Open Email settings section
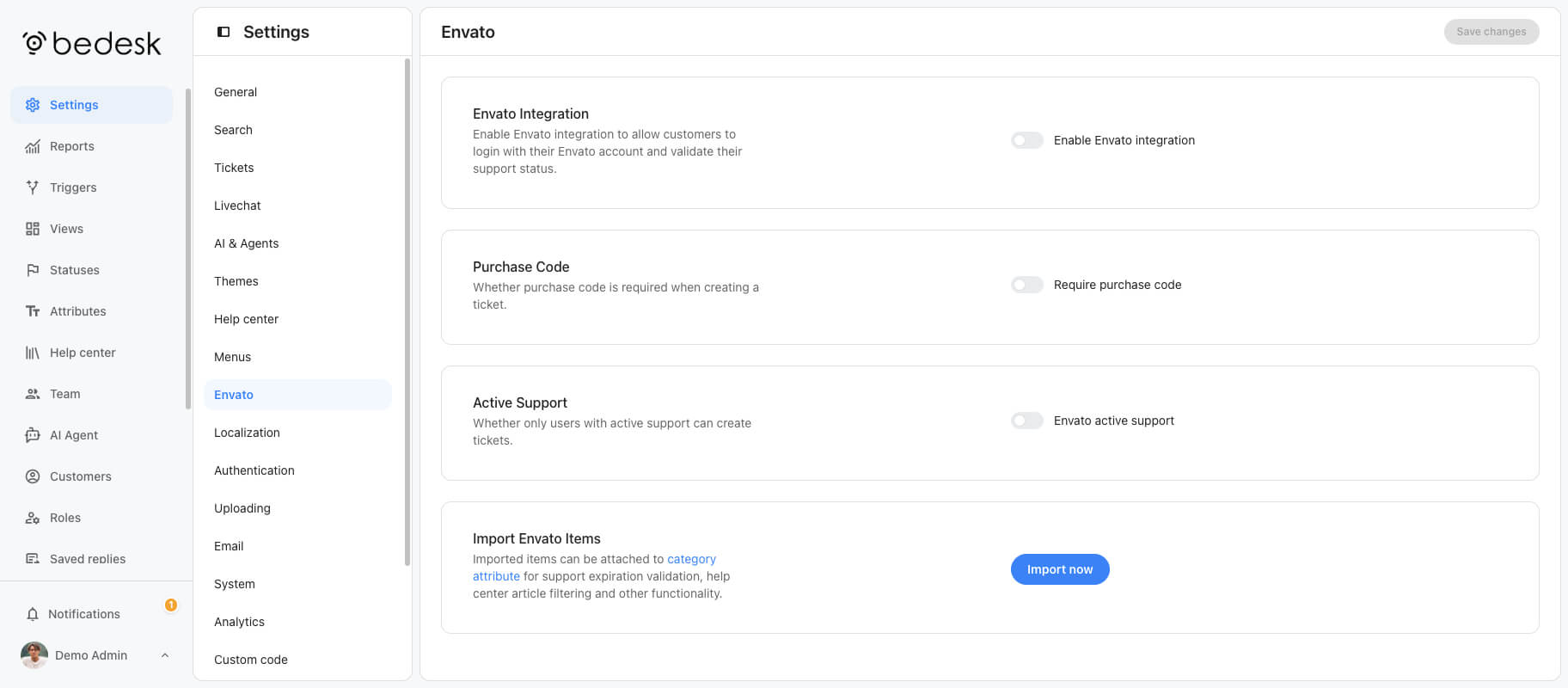Image resolution: width=1568 pixels, height=688 pixels. click(x=297, y=546)
